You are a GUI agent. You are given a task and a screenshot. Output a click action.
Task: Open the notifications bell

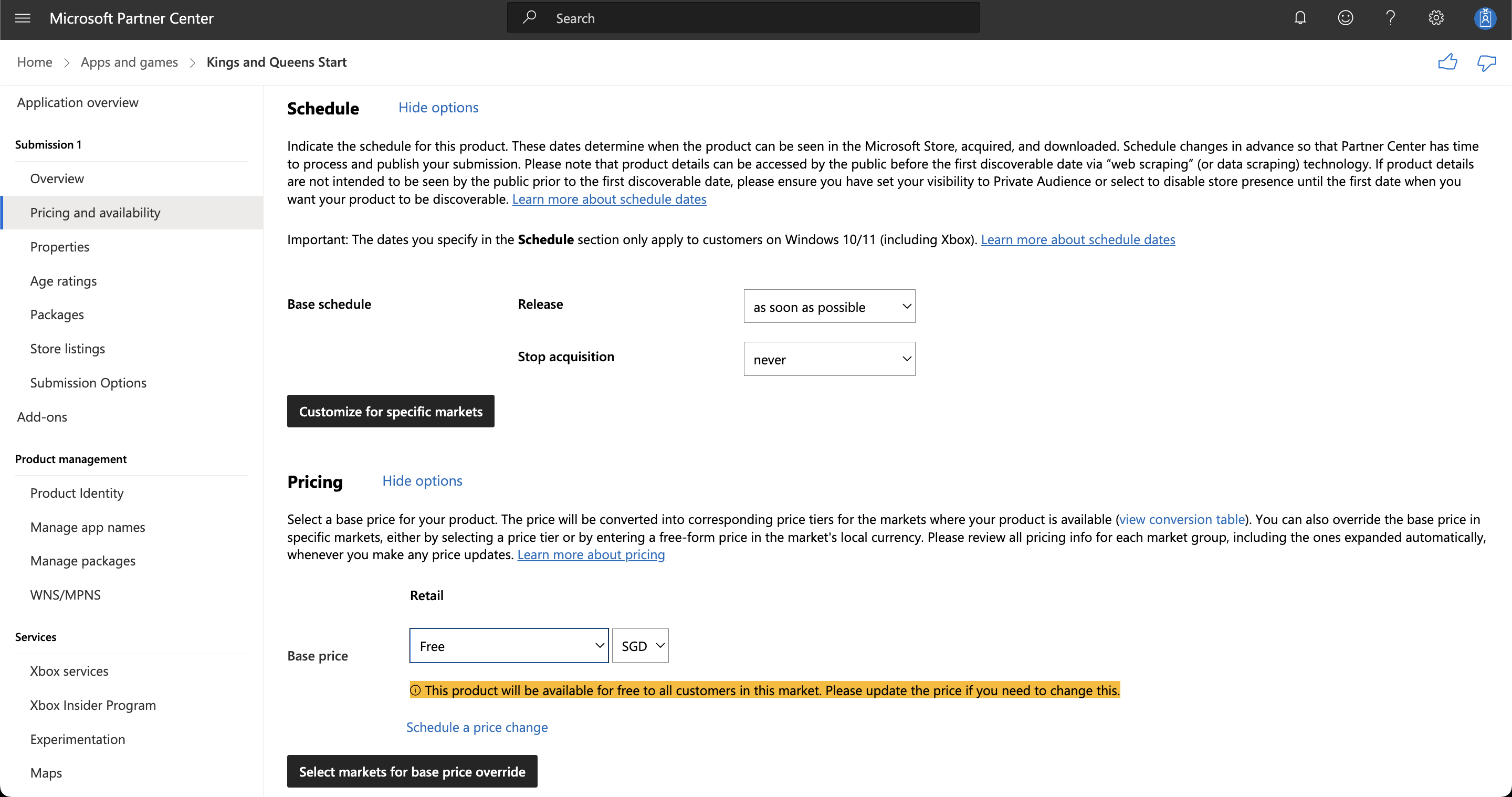pyautogui.click(x=1300, y=18)
